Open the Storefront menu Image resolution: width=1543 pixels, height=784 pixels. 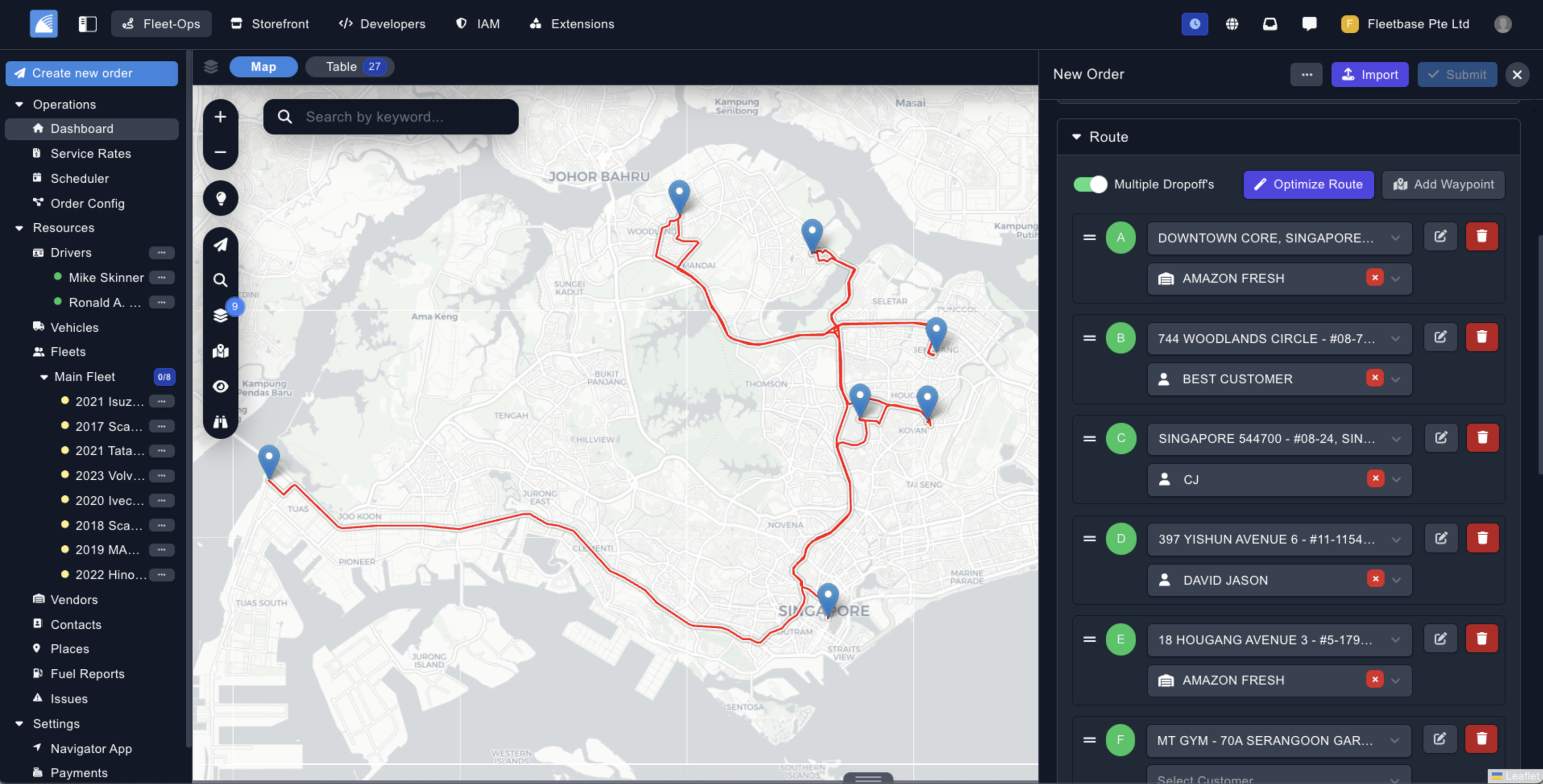tap(270, 24)
